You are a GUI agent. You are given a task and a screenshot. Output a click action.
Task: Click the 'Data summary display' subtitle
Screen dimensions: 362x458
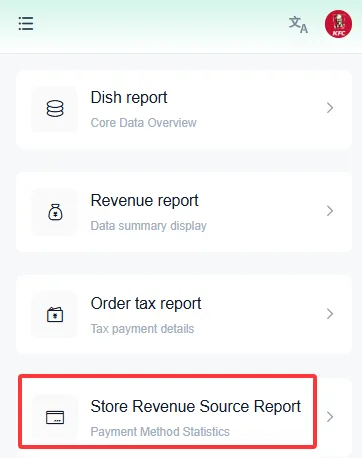[x=149, y=226]
